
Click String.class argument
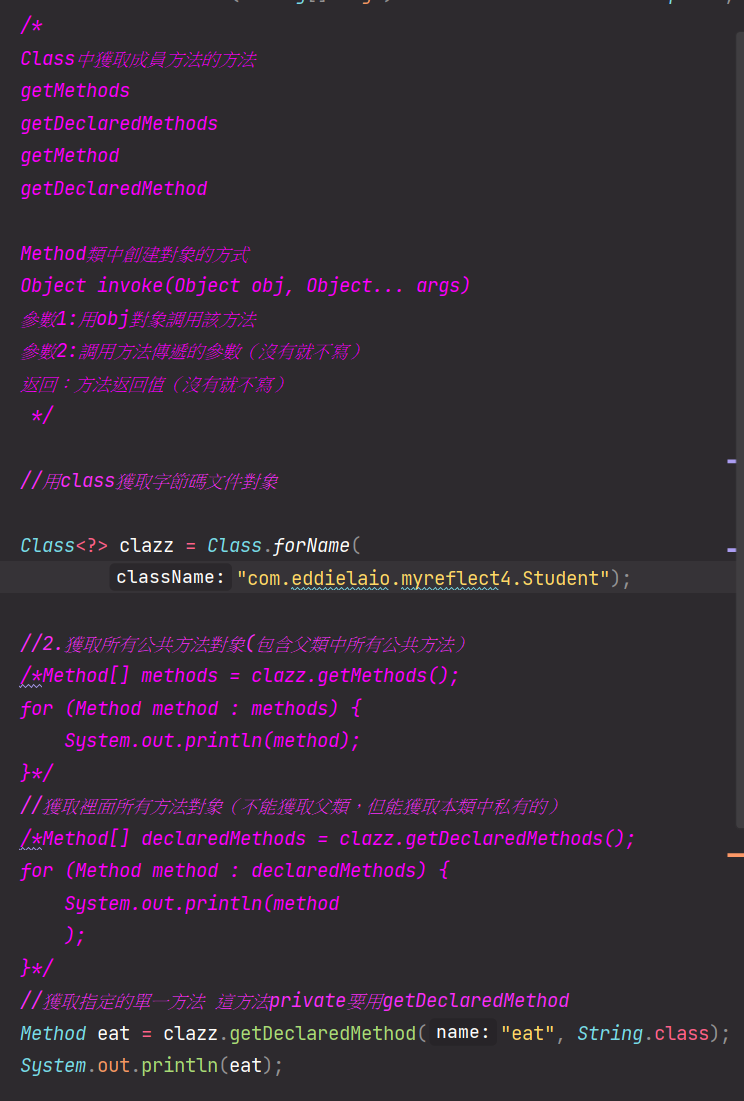click(x=643, y=1034)
